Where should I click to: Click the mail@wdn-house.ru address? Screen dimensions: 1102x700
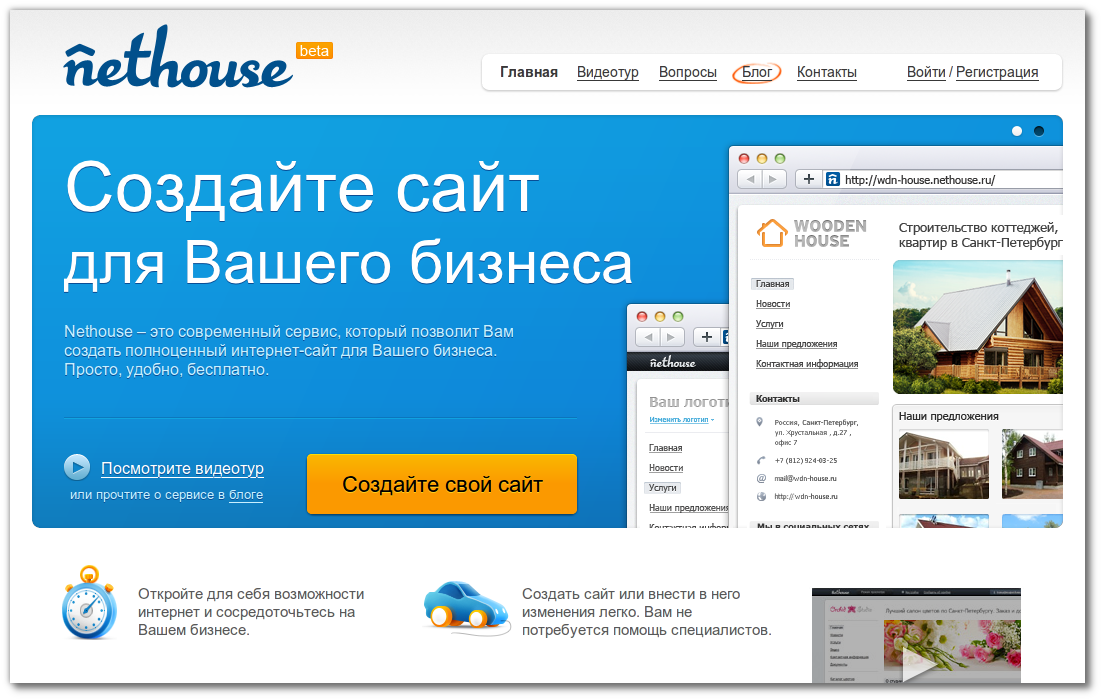tap(805, 479)
